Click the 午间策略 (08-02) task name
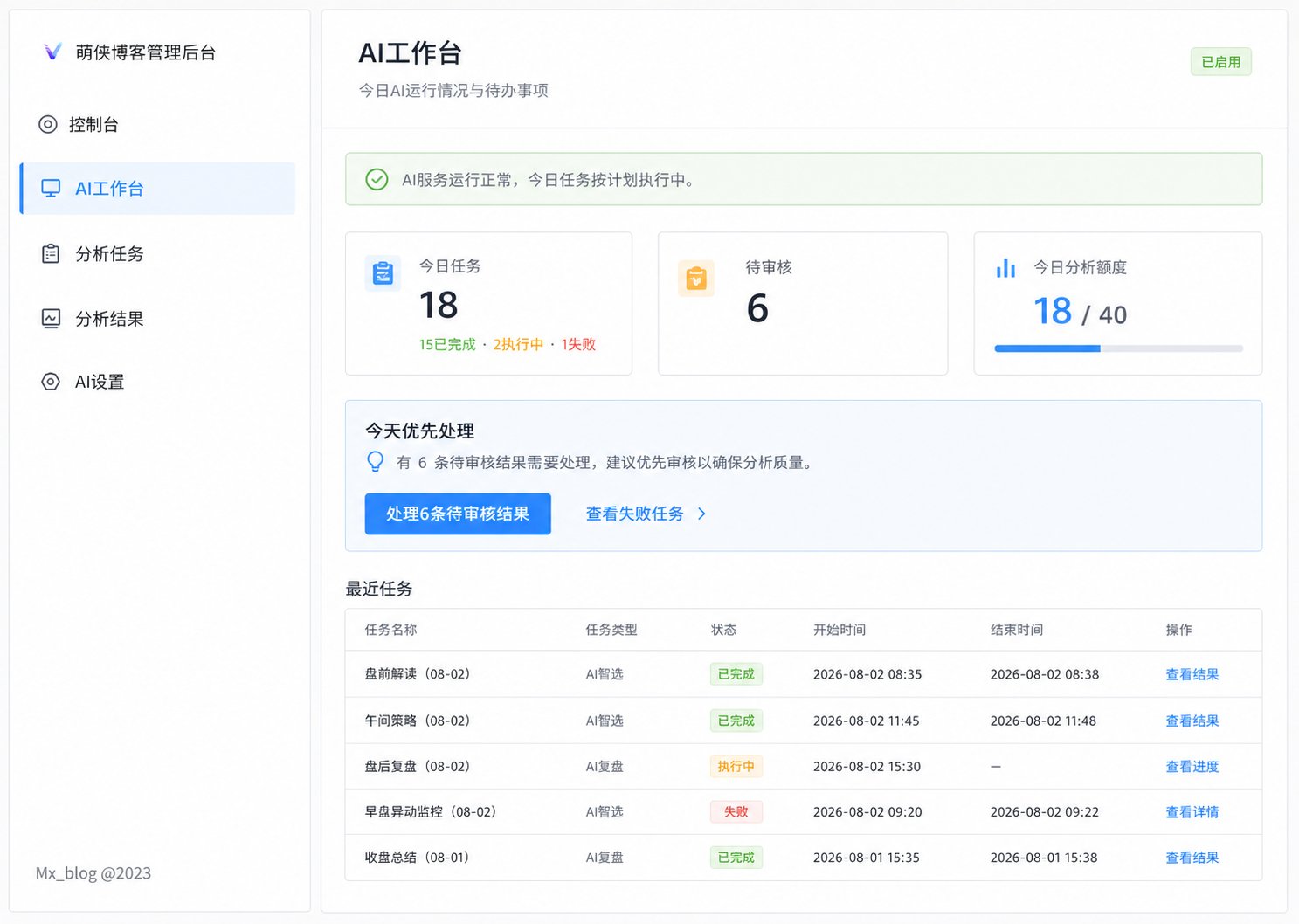This screenshot has height=924, width=1299. click(418, 721)
